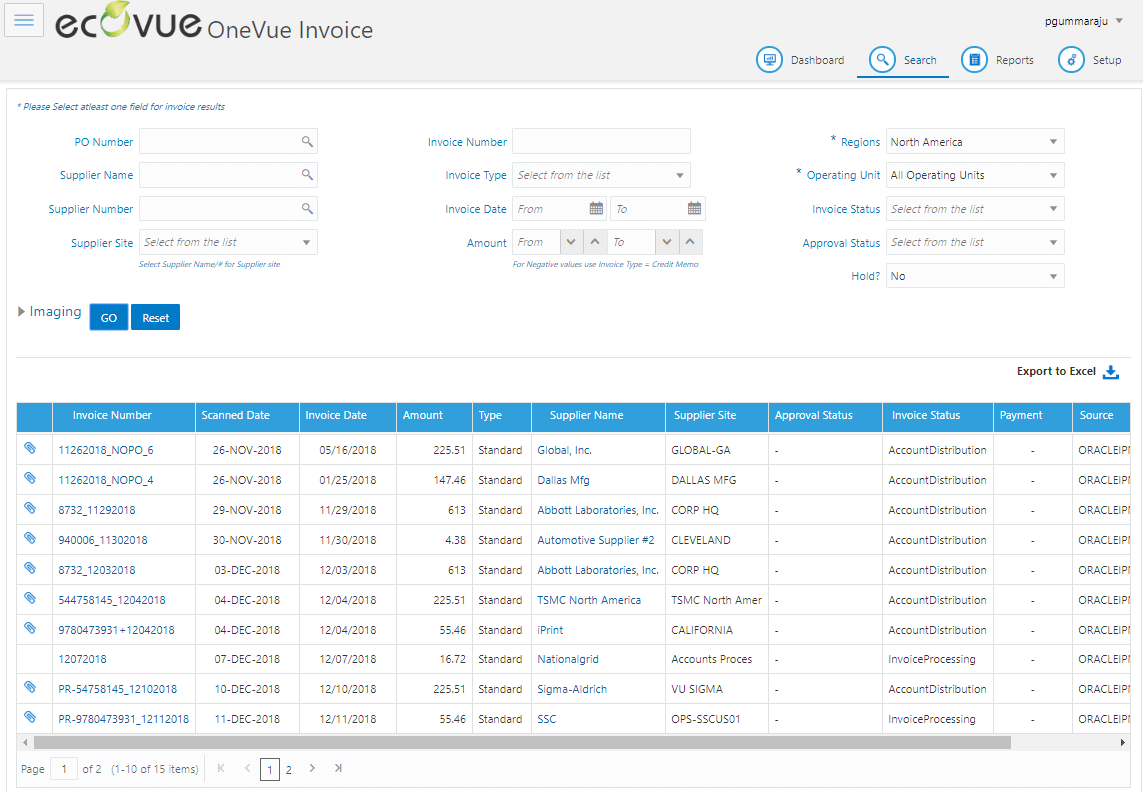Open the Invoice Date From calendar picker
This screenshot has height=792, width=1143.
(595, 208)
